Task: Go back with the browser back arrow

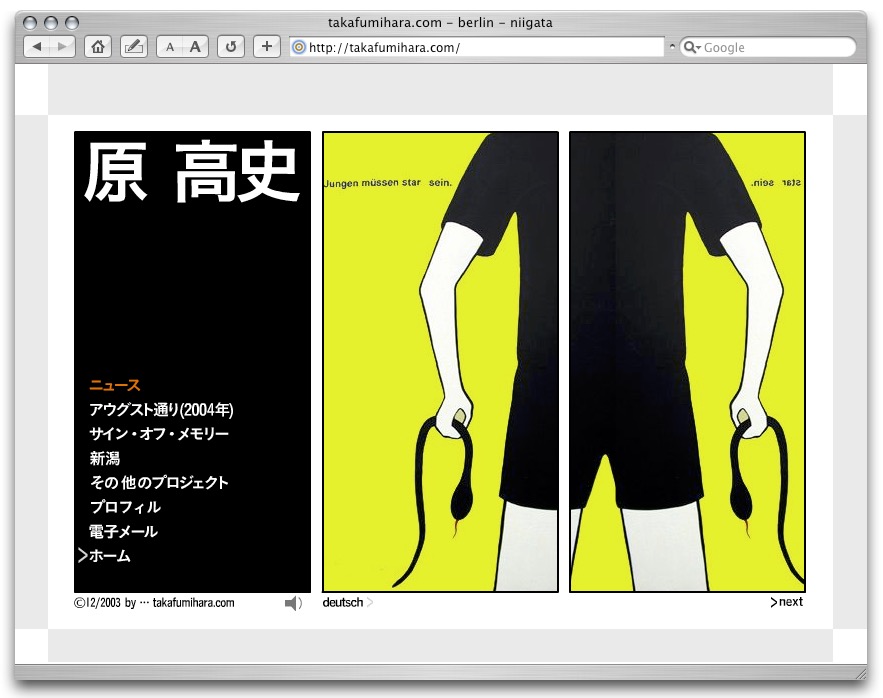Action: coord(37,47)
